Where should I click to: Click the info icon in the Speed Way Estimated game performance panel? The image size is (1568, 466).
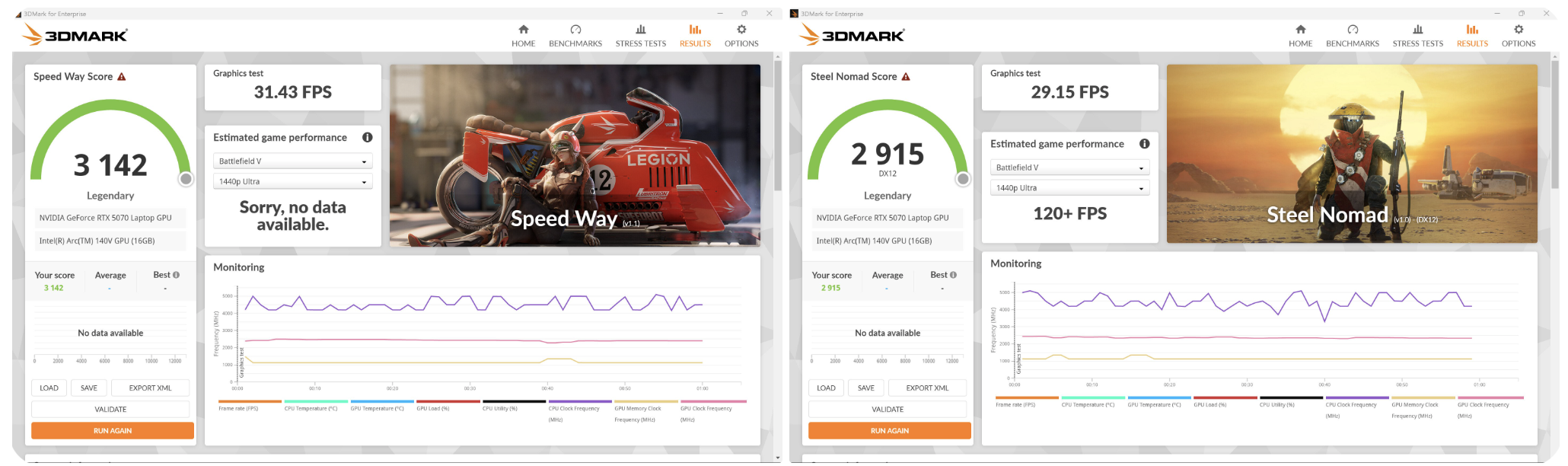coord(368,138)
